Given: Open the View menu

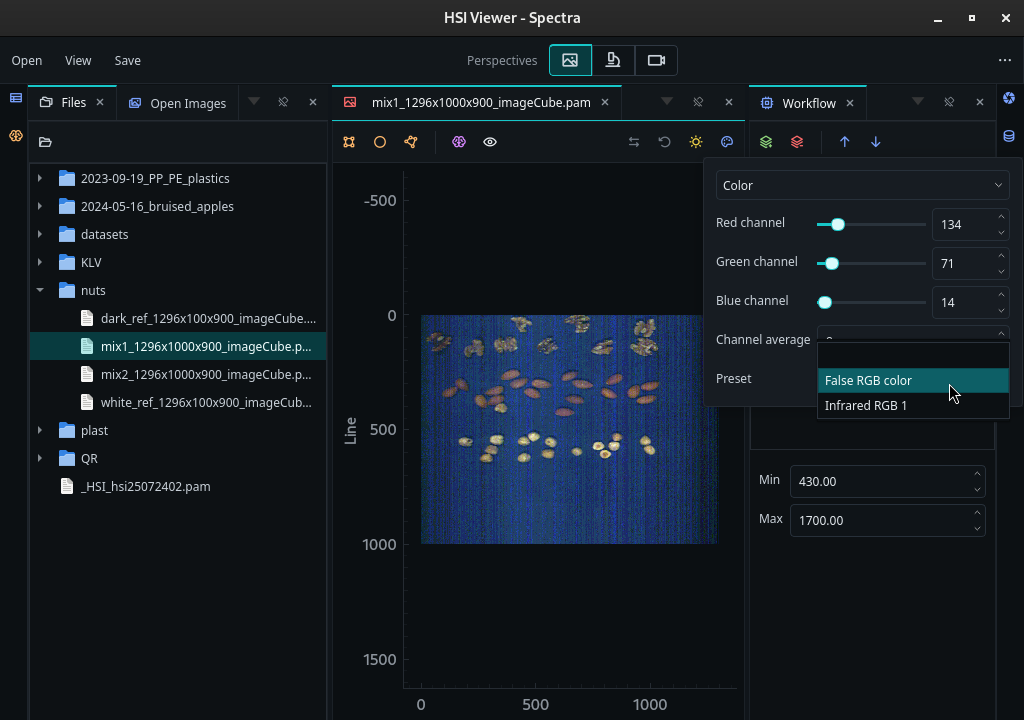Looking at the screenshot, I should pyautogui.click(x=78, y=60).
